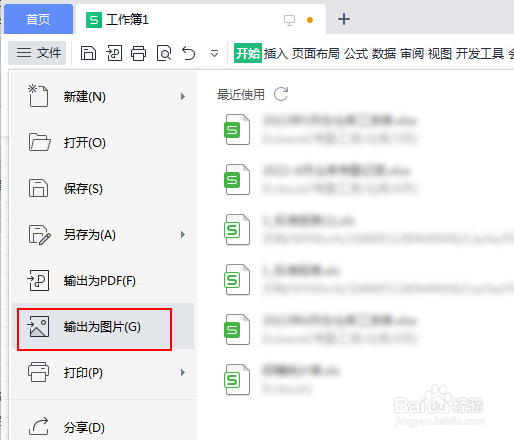Screen dimensions: 514x440
Task: Click the display monitor icon on 工作簿1 tab
Action: (289, 20)
